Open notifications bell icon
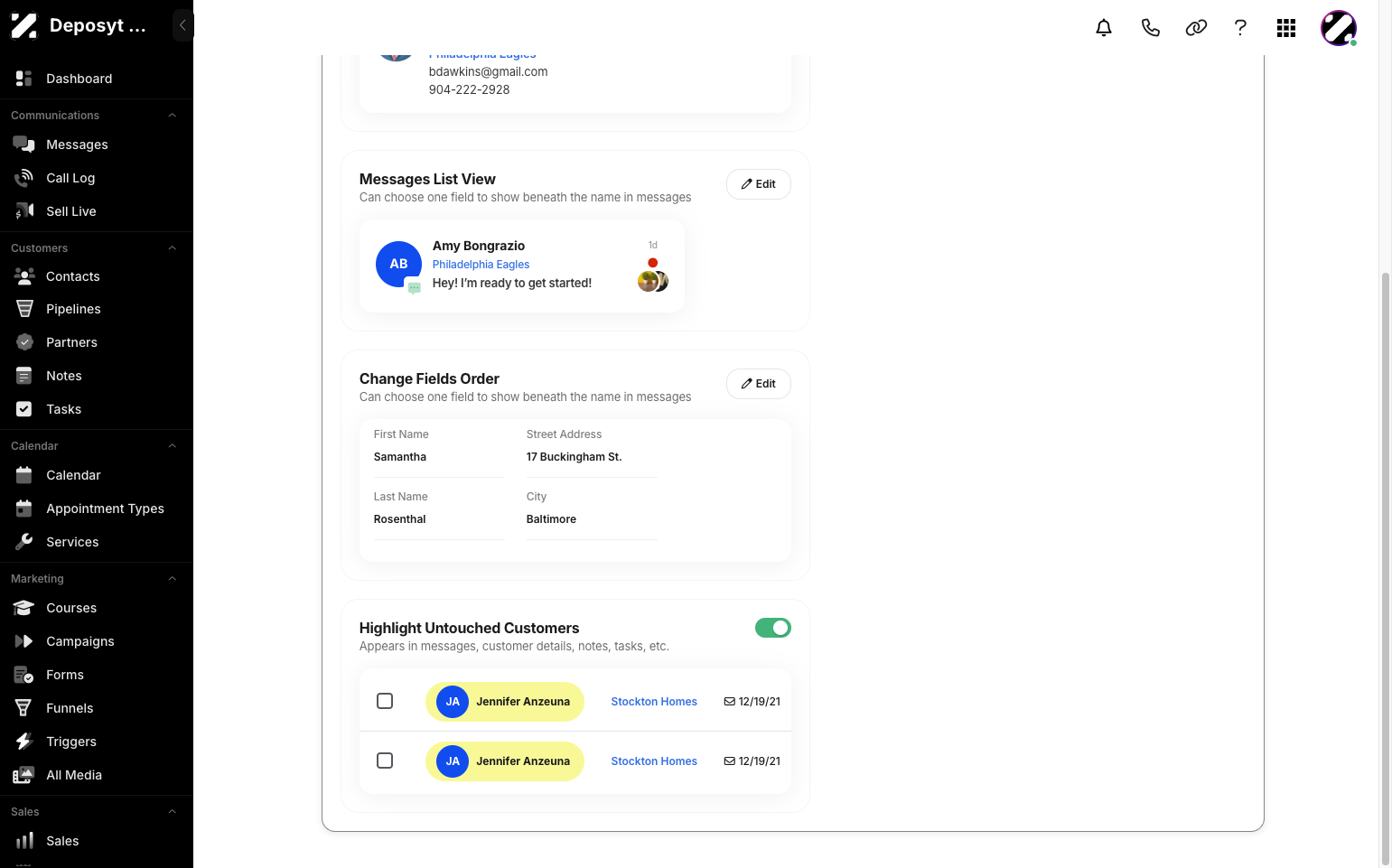 [x=1104, y=28]
